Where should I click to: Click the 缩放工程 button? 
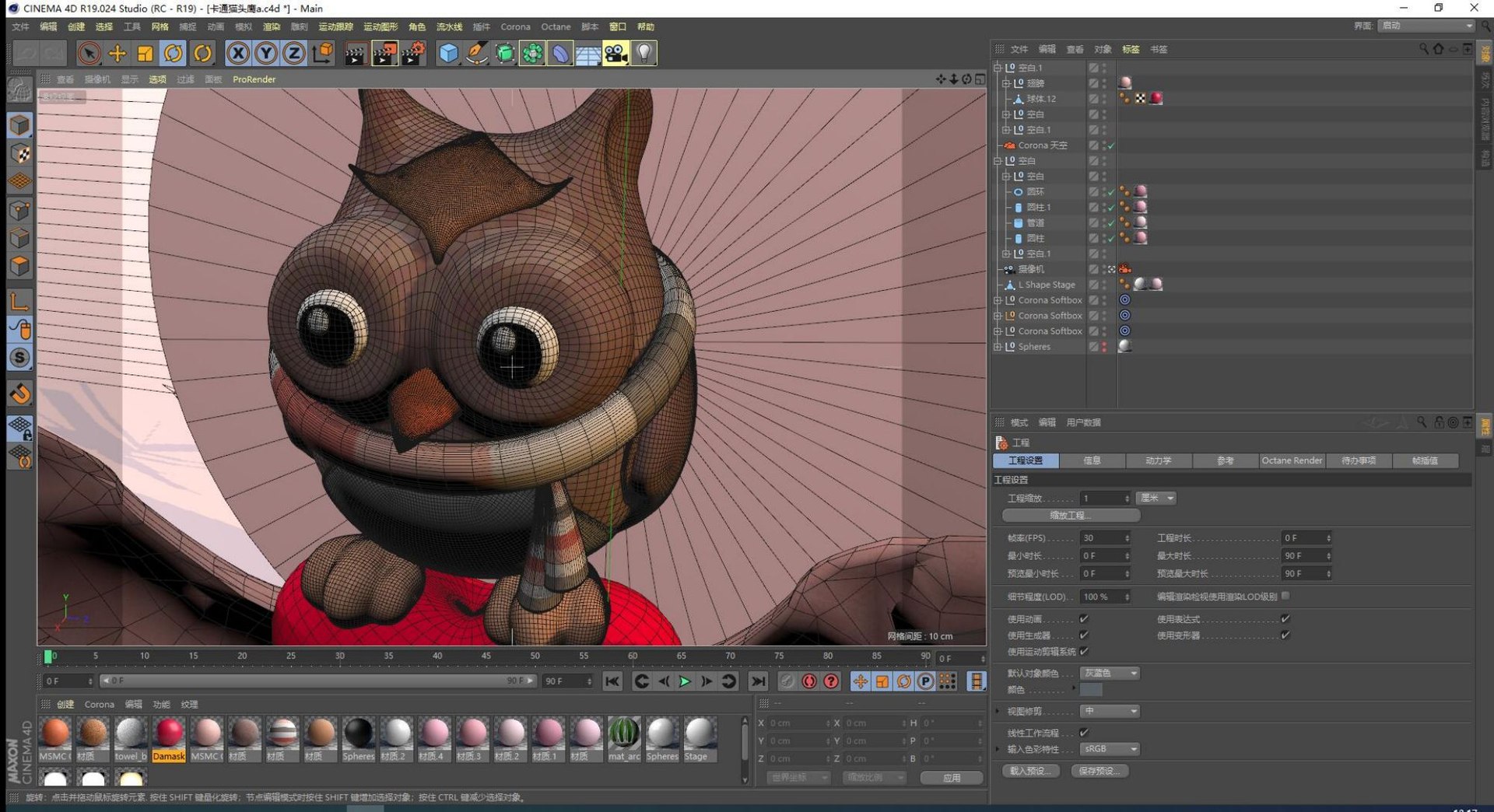point(1071,515)
